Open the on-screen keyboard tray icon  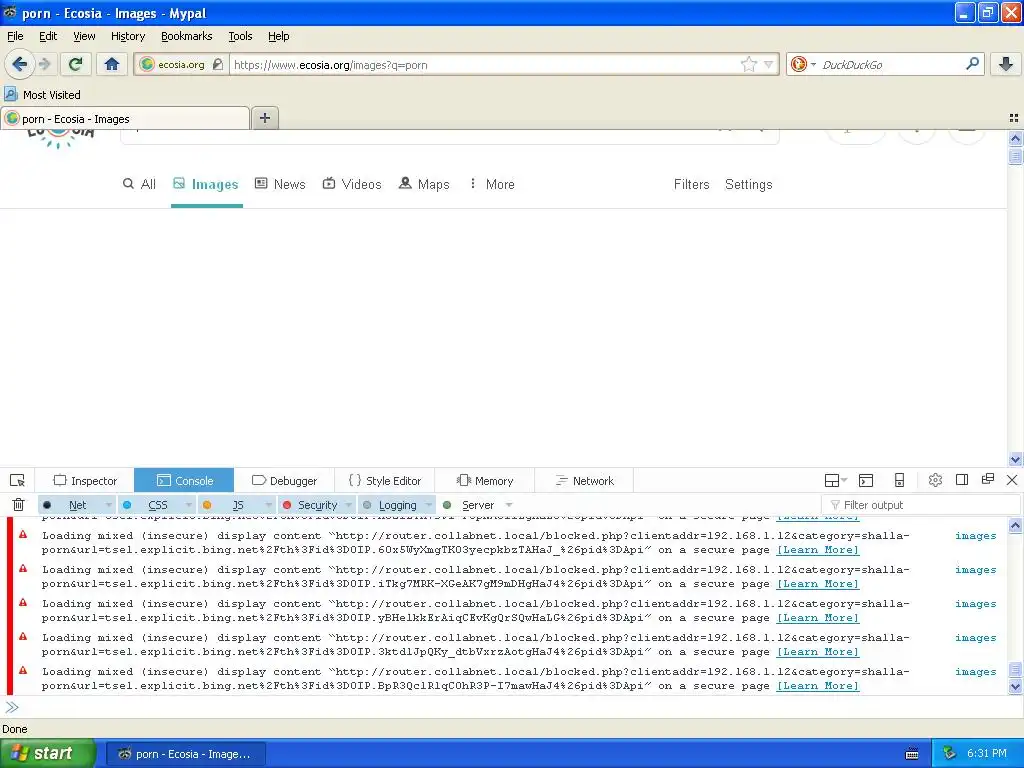coord(912,754)
